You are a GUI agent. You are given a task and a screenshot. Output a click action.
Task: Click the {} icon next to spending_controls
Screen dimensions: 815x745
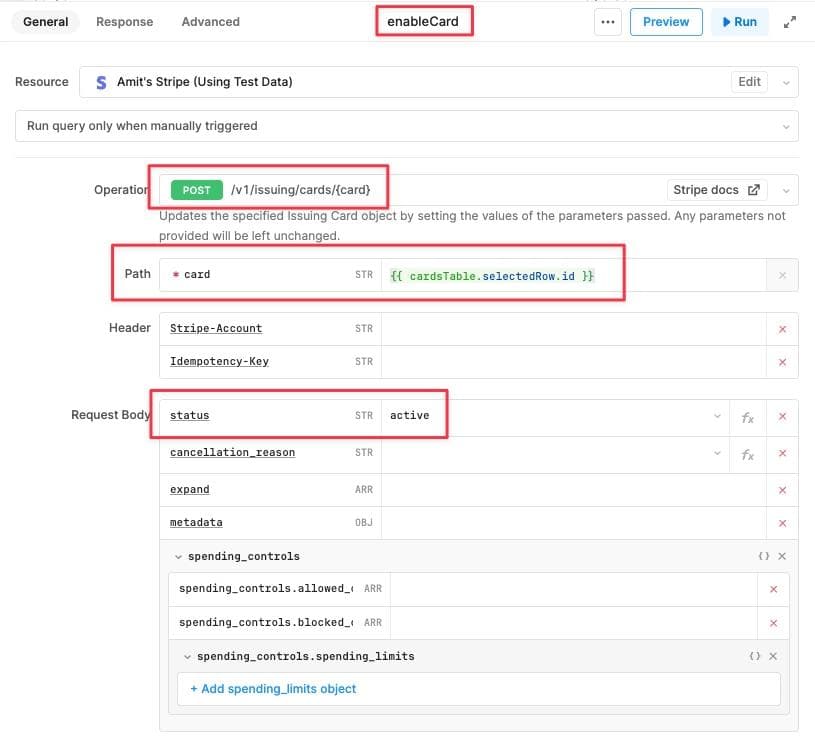pos(763,556)
